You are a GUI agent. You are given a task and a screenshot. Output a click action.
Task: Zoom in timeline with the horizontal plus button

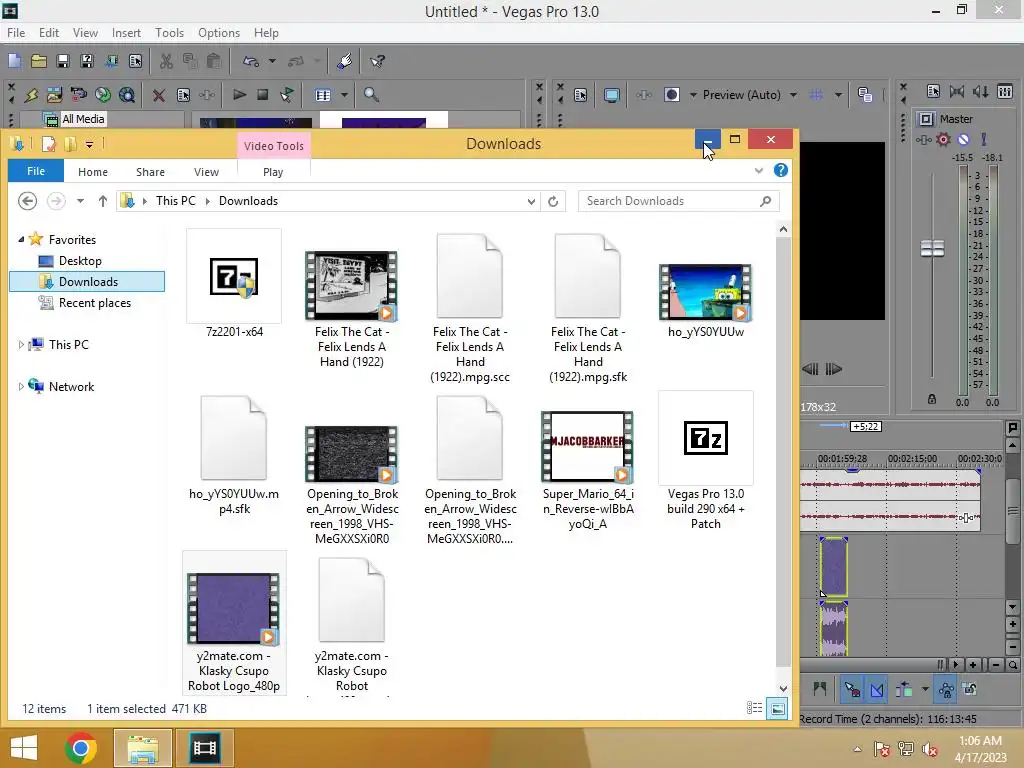pyautogui.click(x=973, y=665)
